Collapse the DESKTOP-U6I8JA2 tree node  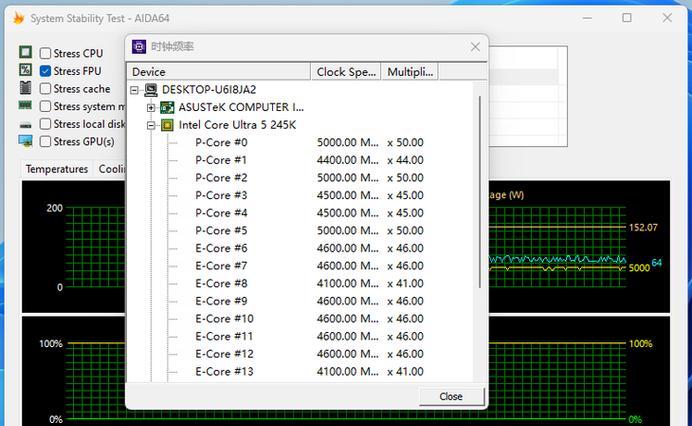[x=135, y=90]
